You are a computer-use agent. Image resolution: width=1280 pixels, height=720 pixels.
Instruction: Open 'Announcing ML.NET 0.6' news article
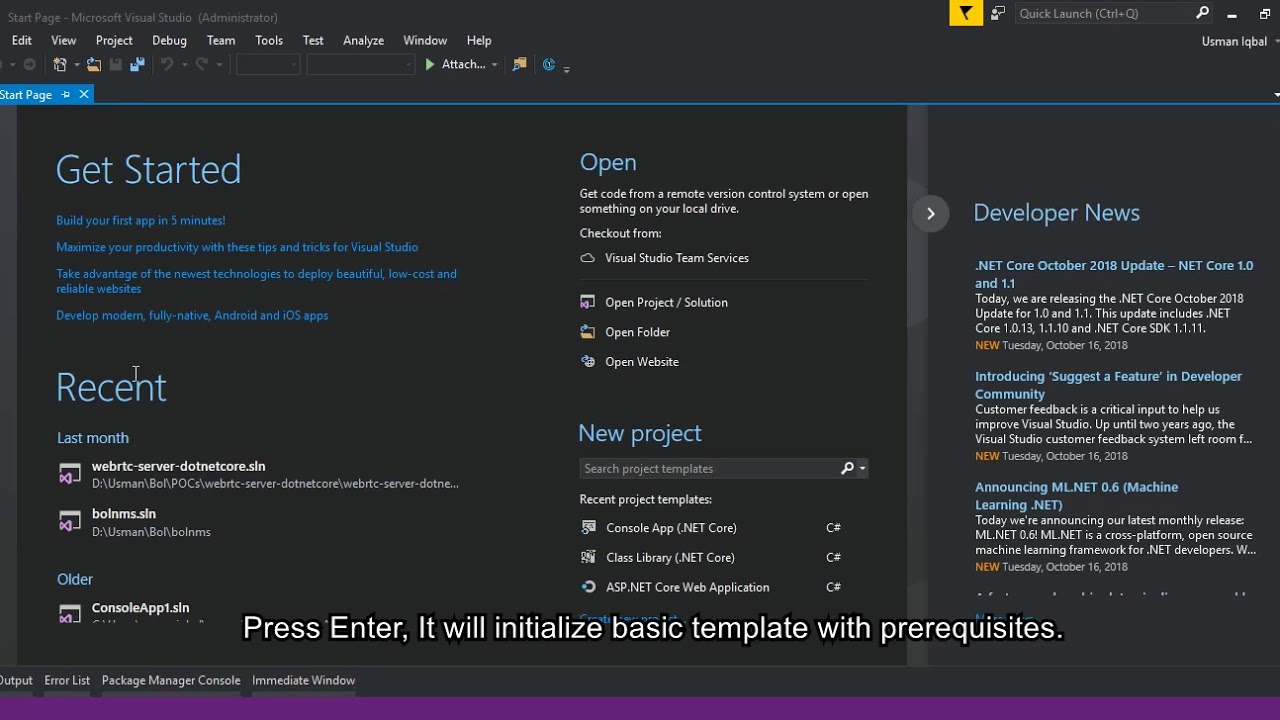(x=1077, y=496)
